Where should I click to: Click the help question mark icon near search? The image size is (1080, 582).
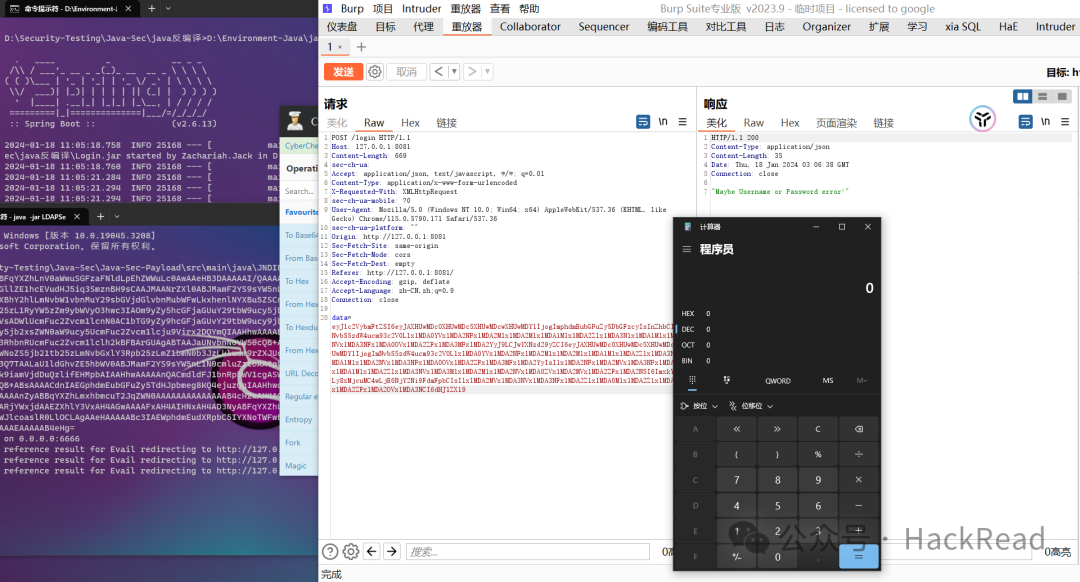click(331, 552)
